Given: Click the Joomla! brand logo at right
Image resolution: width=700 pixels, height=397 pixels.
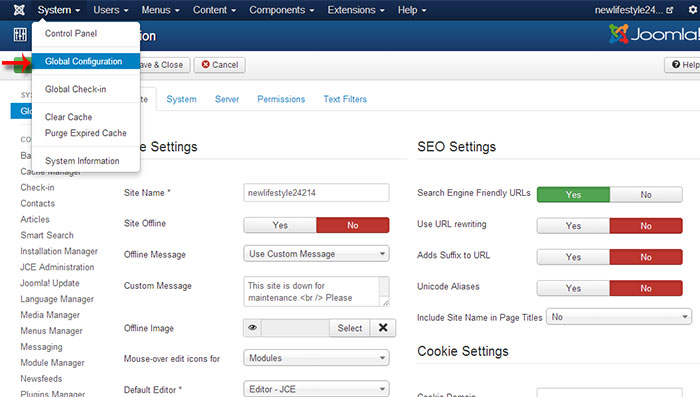Looking at the screenshot, I should point(654,34).
